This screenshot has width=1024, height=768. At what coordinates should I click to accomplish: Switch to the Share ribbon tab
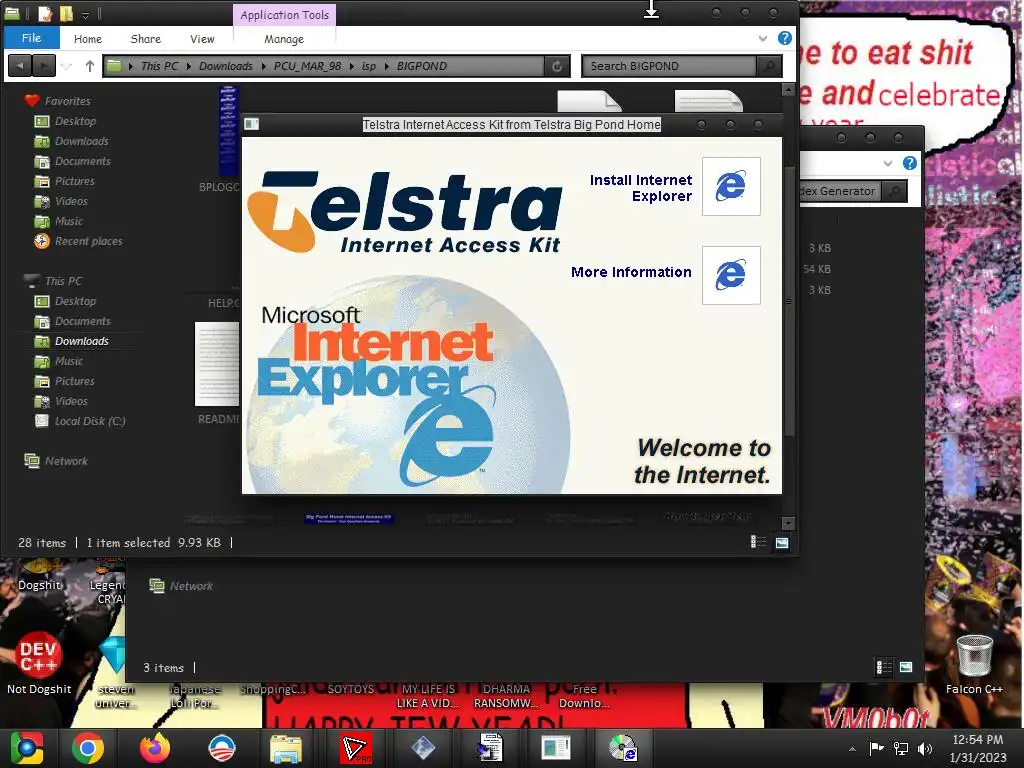point(145,39)
